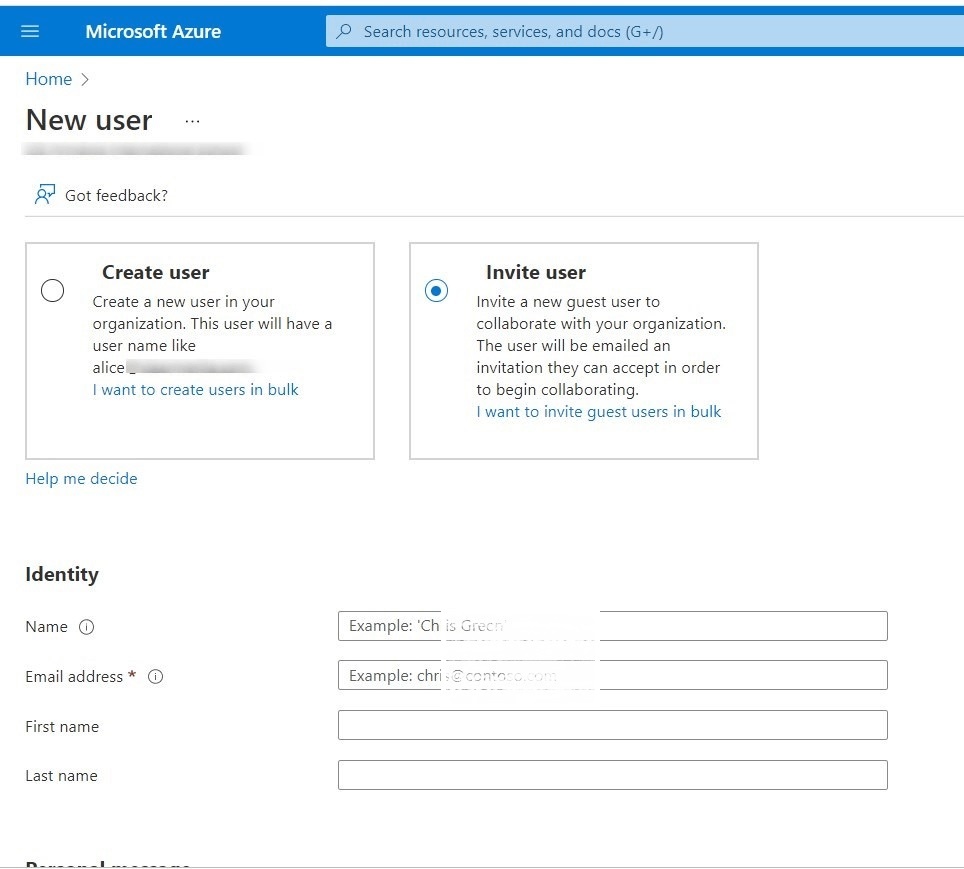Open 'I want to invite guest users in bulk'
The height and width of the screenshot is (869, 964).
(599, 411)
